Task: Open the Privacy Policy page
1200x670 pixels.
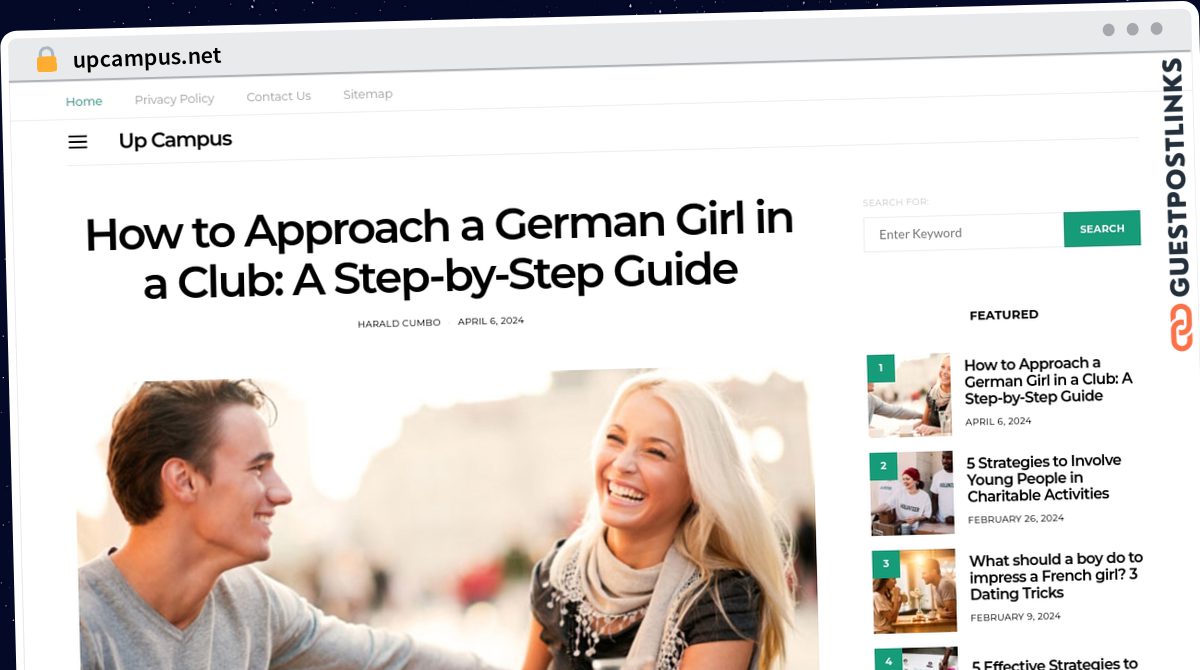Action: (x=174, y=99)
